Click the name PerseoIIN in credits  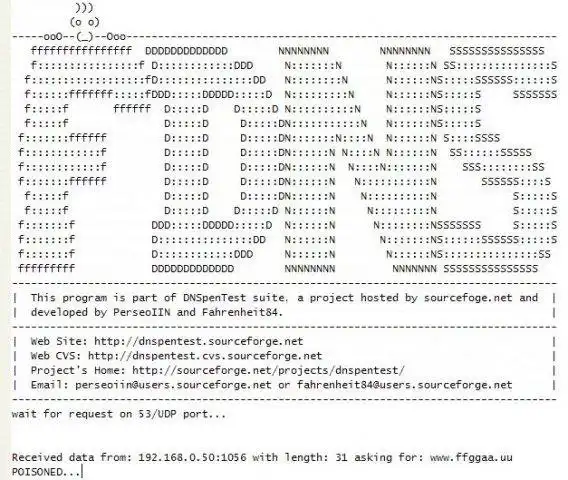click(142, 313)
